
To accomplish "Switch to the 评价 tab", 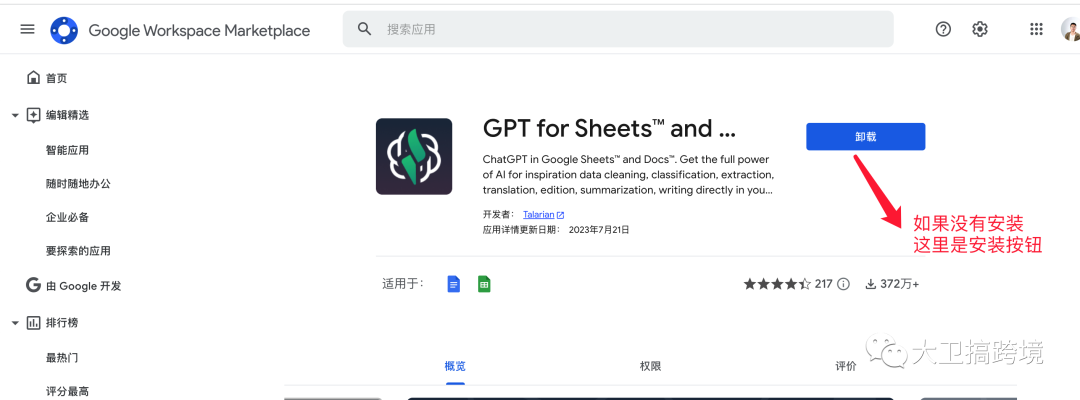I will click(x=846, y=366).
